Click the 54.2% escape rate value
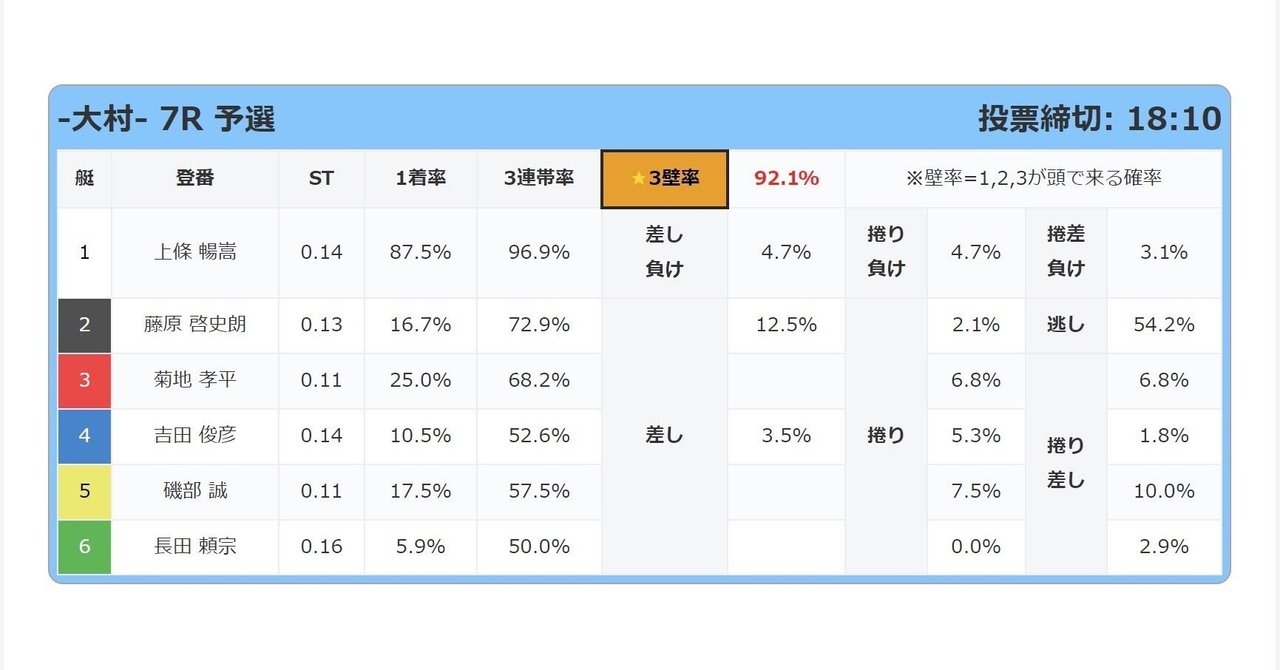1280x670 pixels. click(1164, 325)
